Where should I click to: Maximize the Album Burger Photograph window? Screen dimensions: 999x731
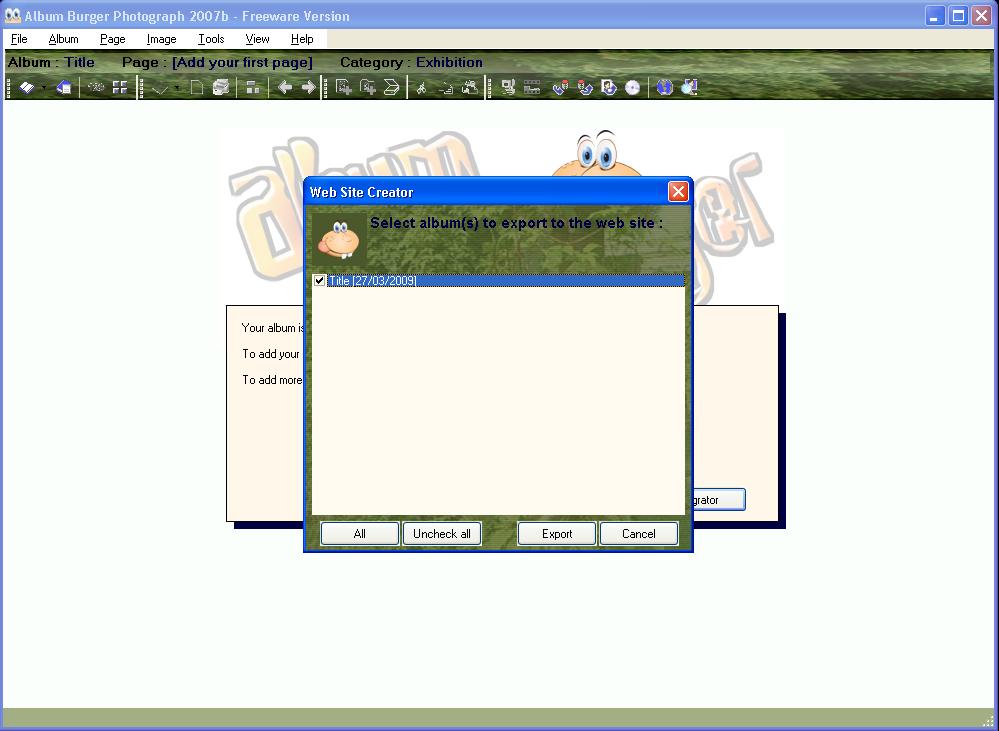[958, 16]
